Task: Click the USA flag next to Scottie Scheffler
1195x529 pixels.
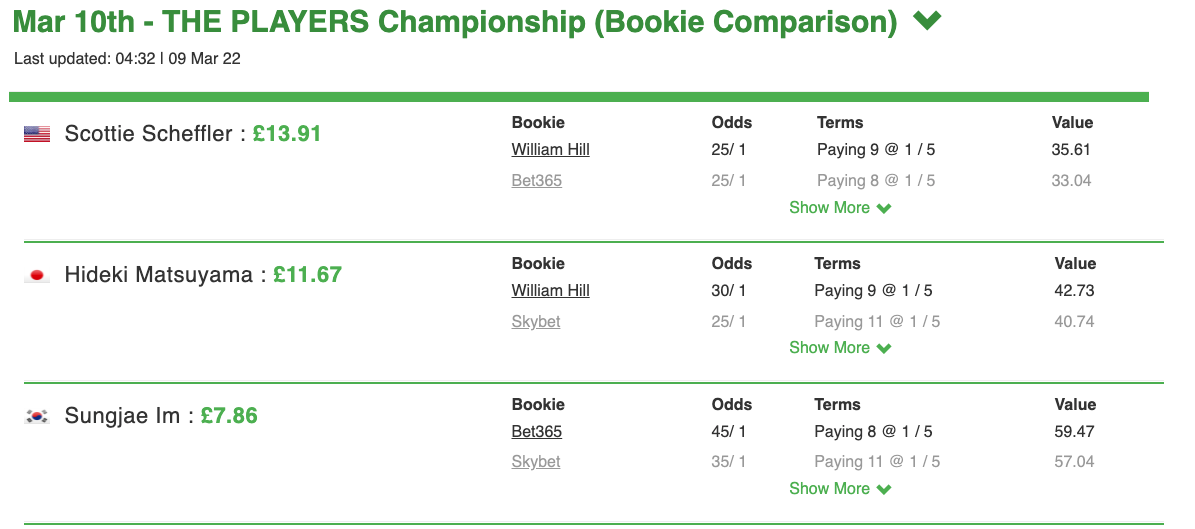Action: [37, 134]
